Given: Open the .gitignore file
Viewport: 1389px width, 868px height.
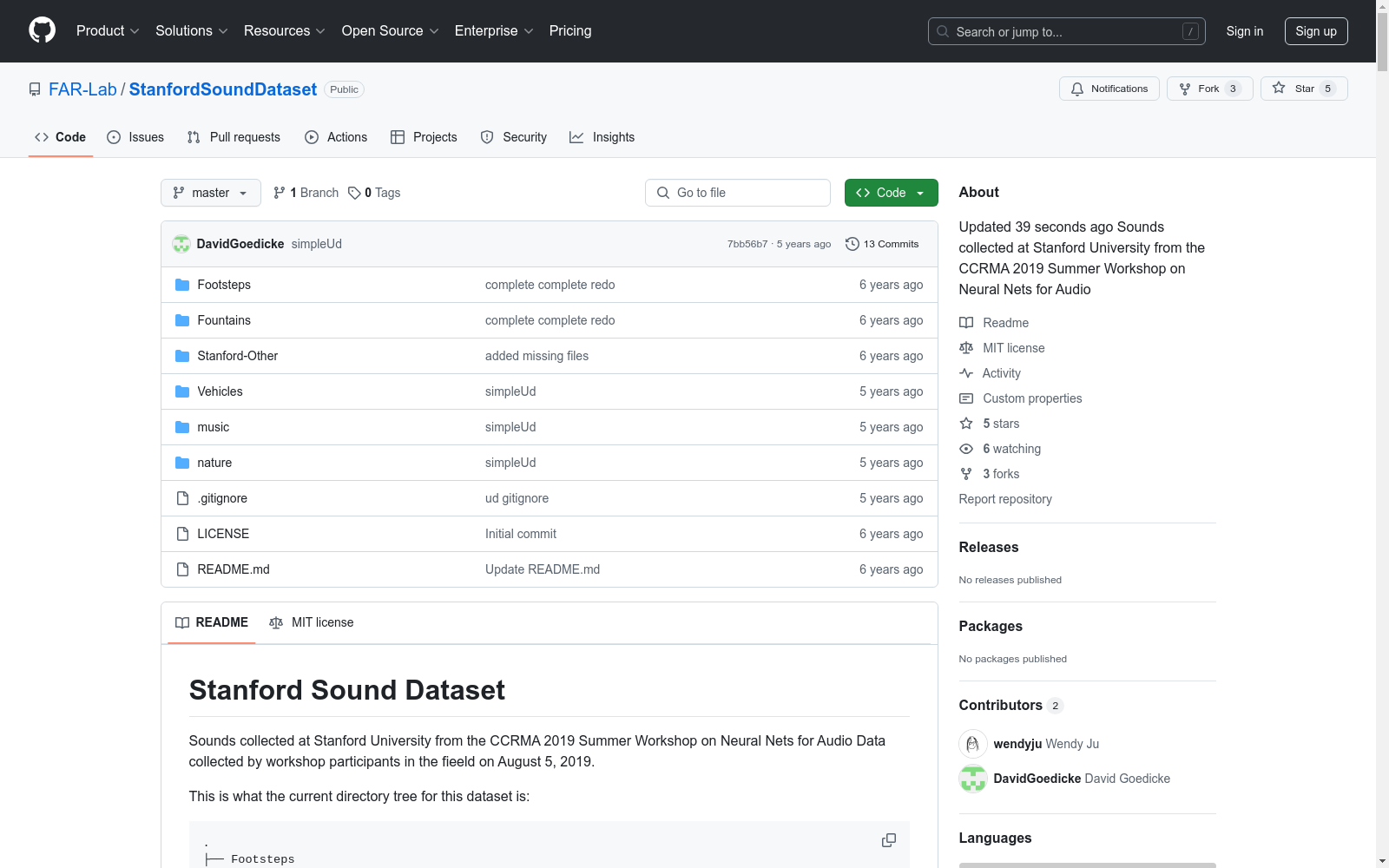Looking at the screenshot, I should (222, 498).
